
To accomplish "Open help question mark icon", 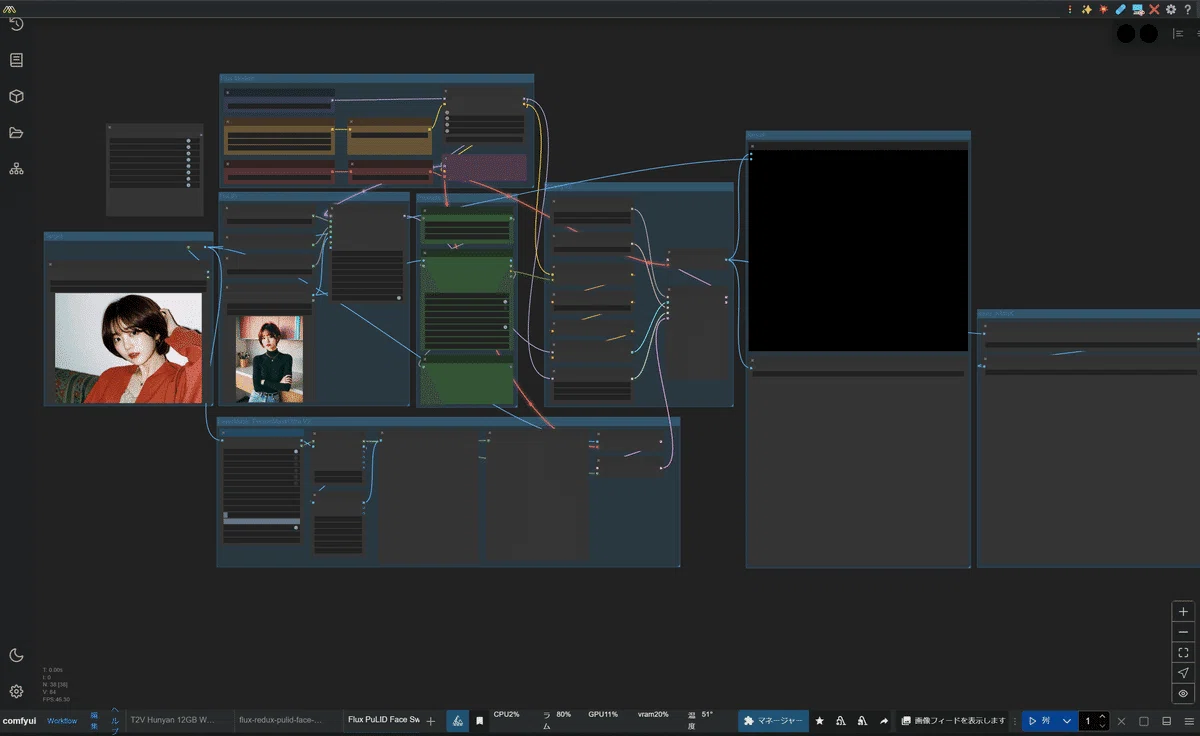I will coord(1187,9).
